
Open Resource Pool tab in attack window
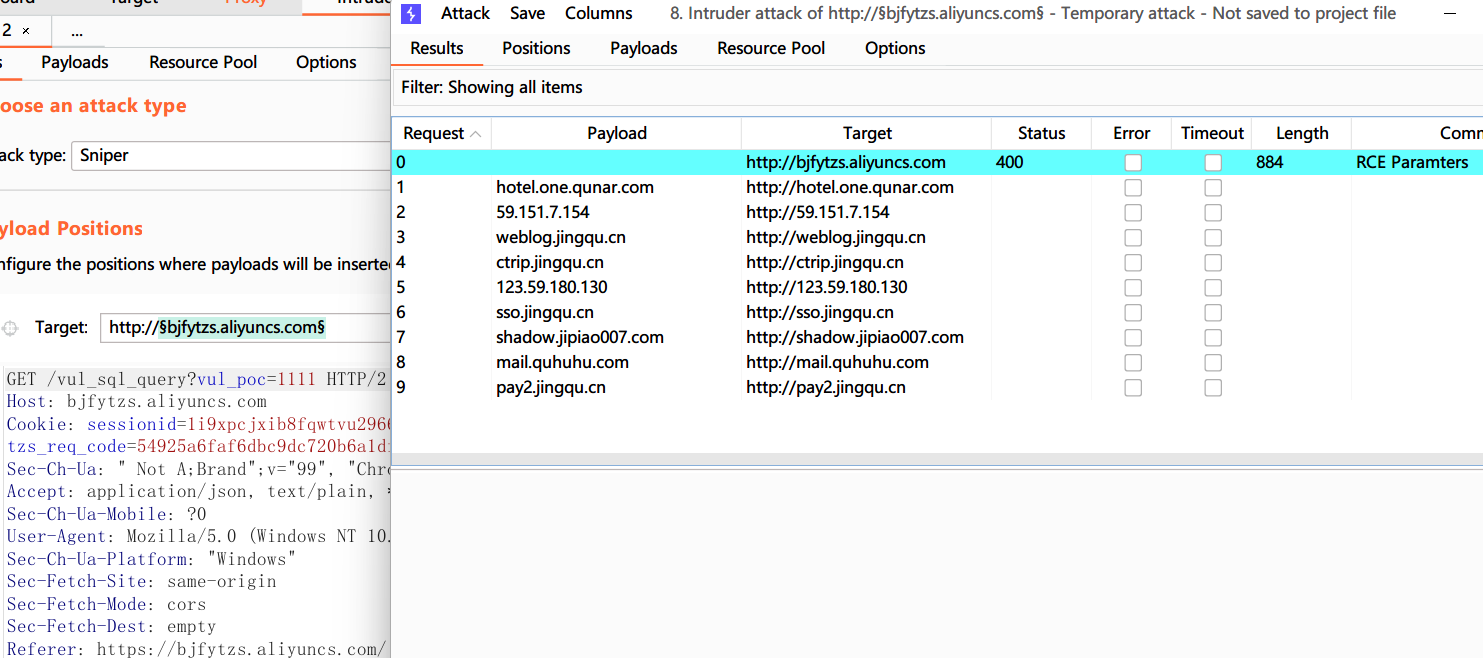pos(771,48)
